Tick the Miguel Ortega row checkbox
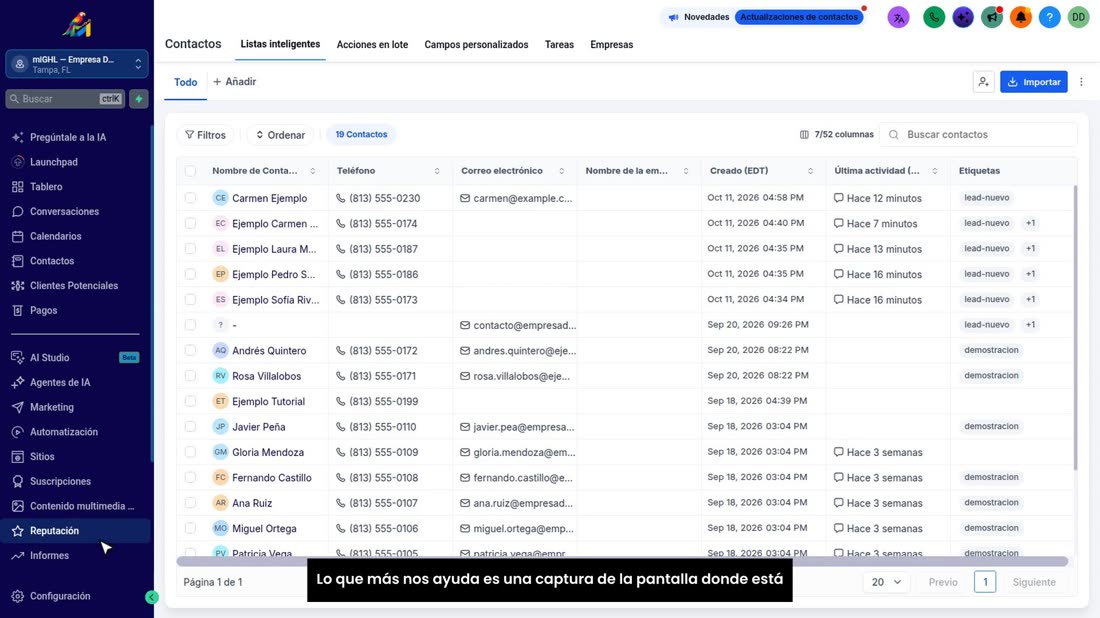 [191, 528]
